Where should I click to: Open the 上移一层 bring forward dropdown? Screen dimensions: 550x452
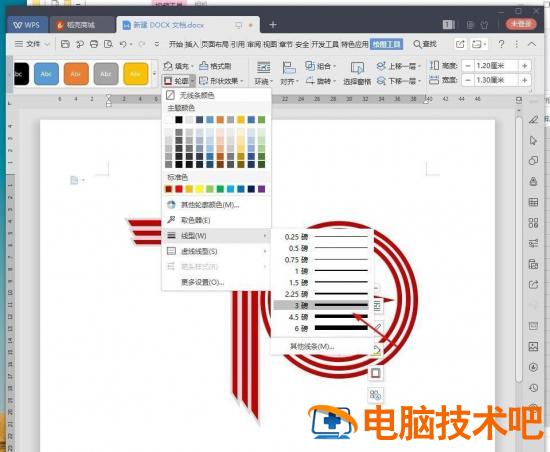(x=398, y=66)
